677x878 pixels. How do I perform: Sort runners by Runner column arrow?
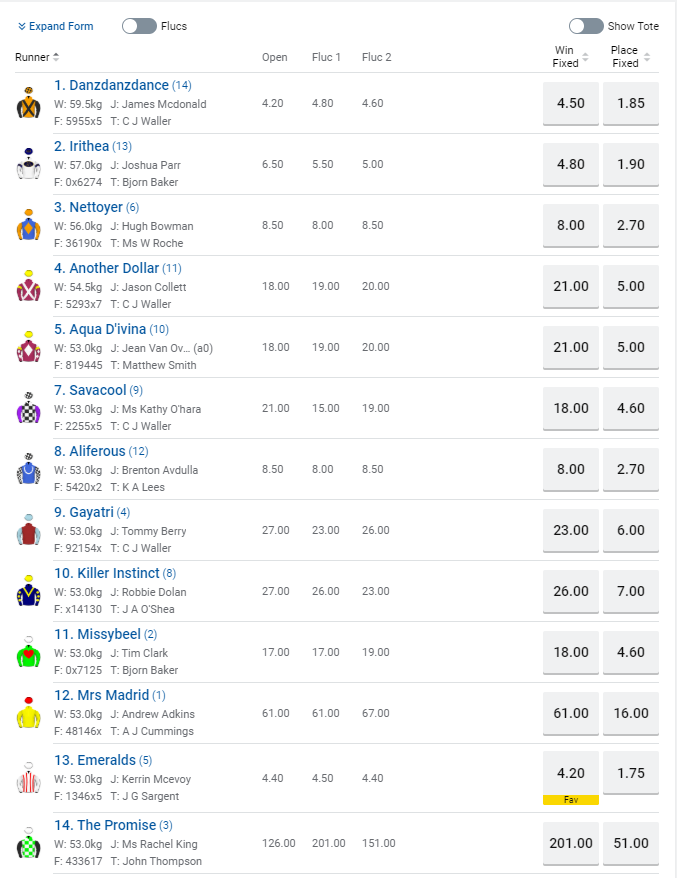tap(56, 57)
